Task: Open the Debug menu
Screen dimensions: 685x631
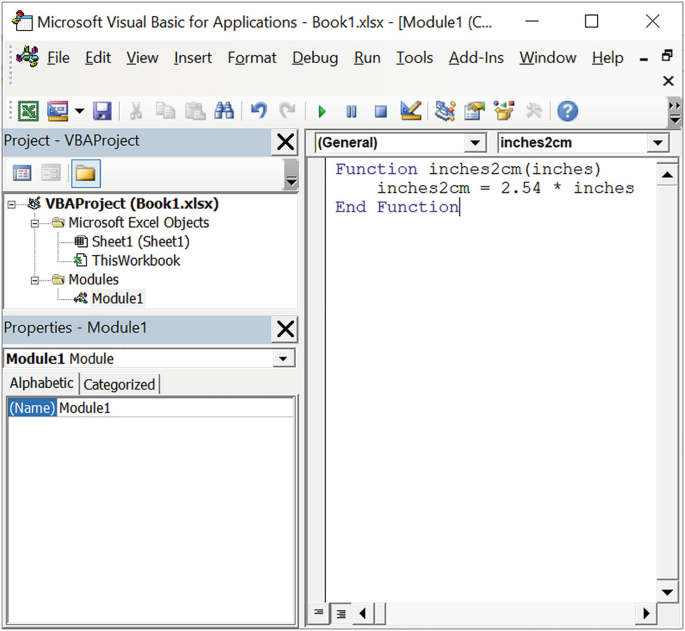Action: [x=315, y=58]
